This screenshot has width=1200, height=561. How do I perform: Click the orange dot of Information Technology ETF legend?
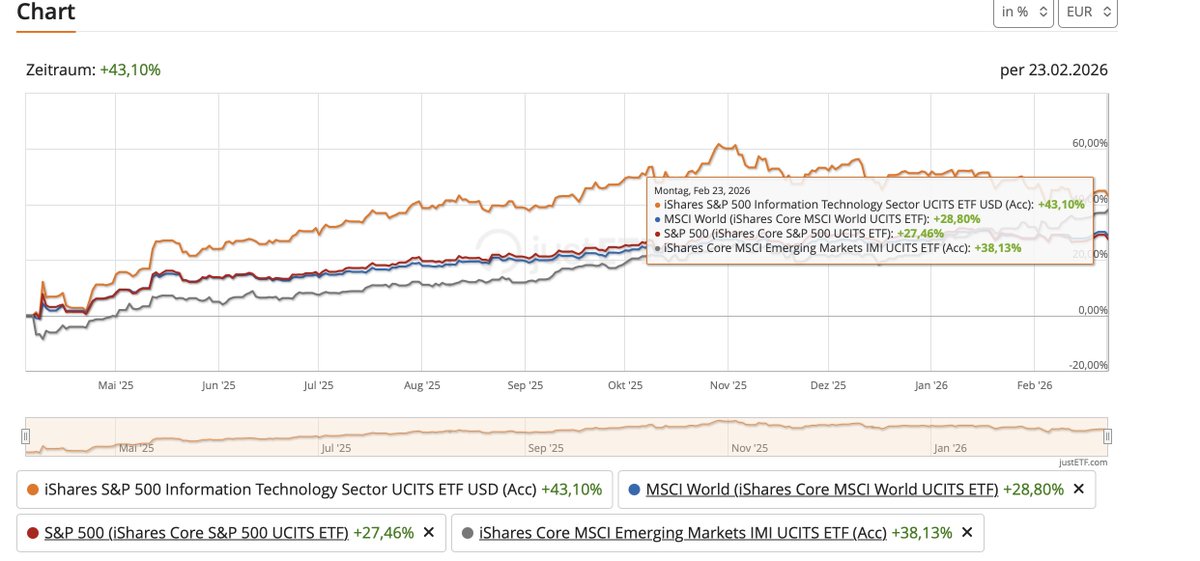pyautogui.click(x=33, y=490)
